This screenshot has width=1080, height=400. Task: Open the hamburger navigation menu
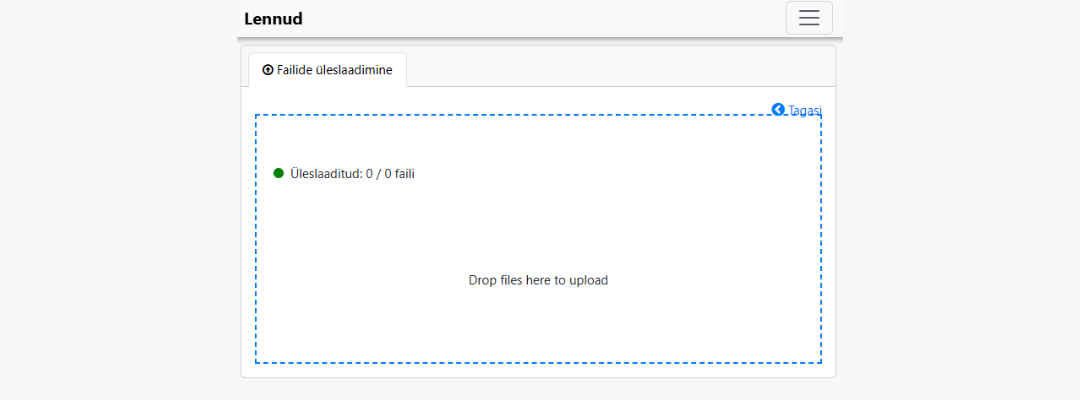(x=809, y=18)
